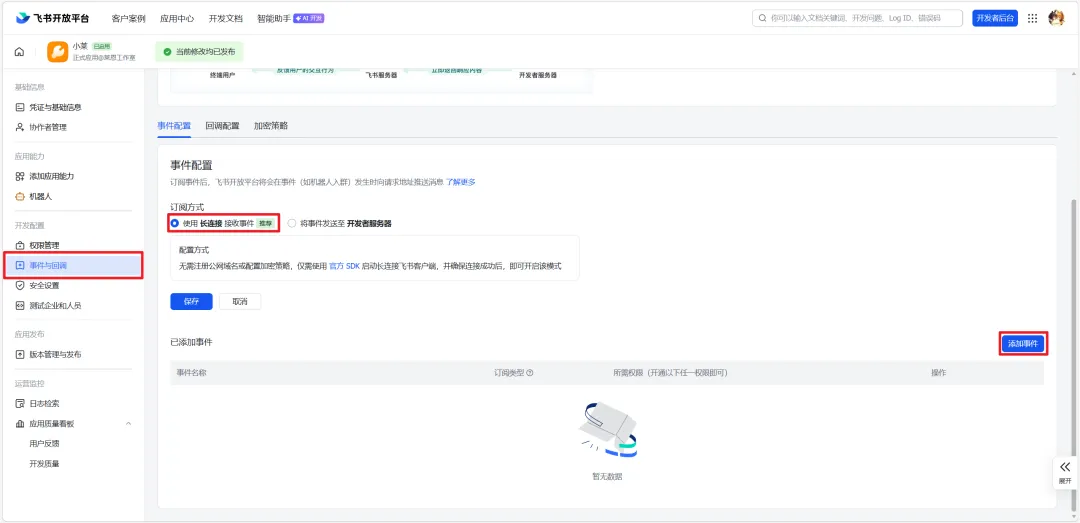
Task: Click the 订阅类型 help question icon
Action: click(x=530, y=373)
